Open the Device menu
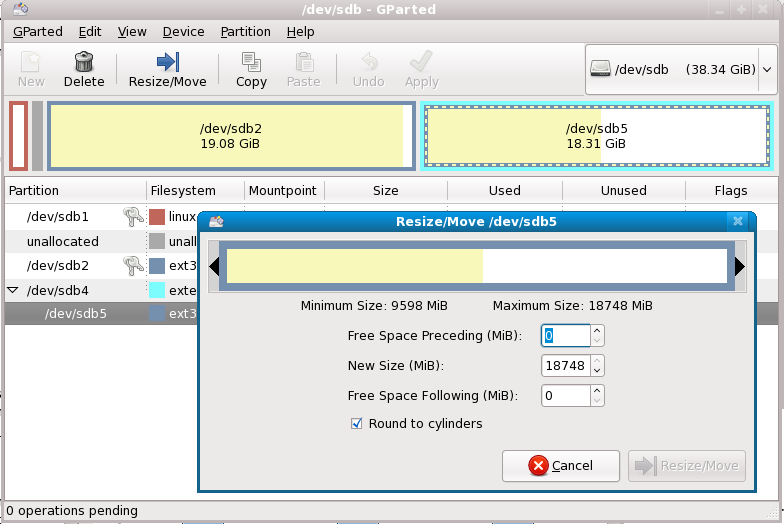 pos(184,32)
